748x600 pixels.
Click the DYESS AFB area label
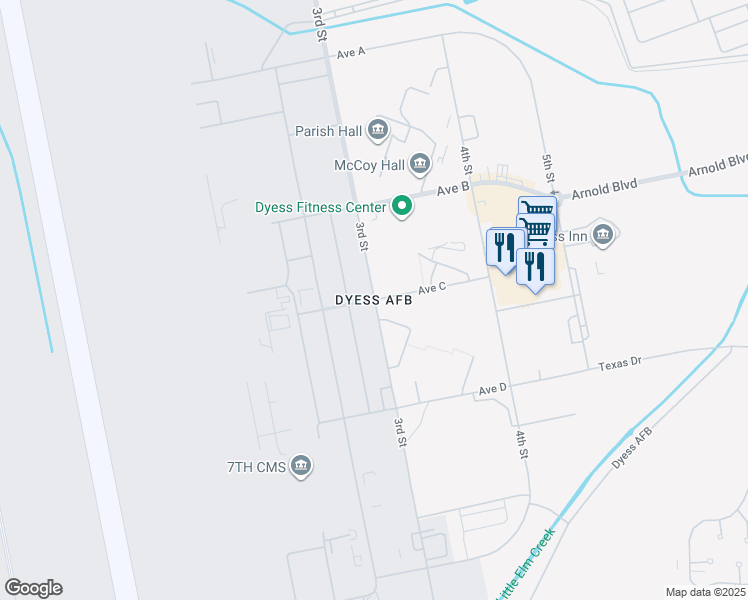pos(374,300)
